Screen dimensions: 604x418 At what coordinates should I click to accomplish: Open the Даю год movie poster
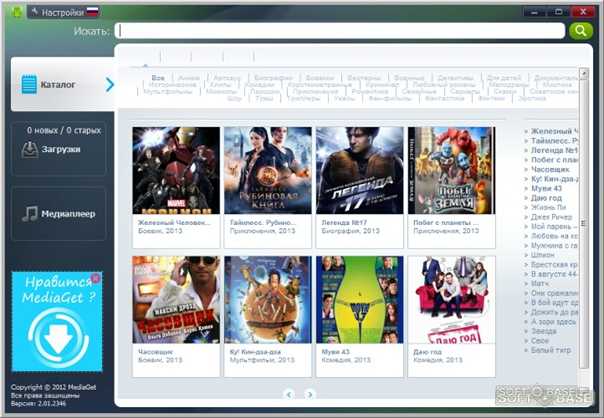(x=451, y=300)
